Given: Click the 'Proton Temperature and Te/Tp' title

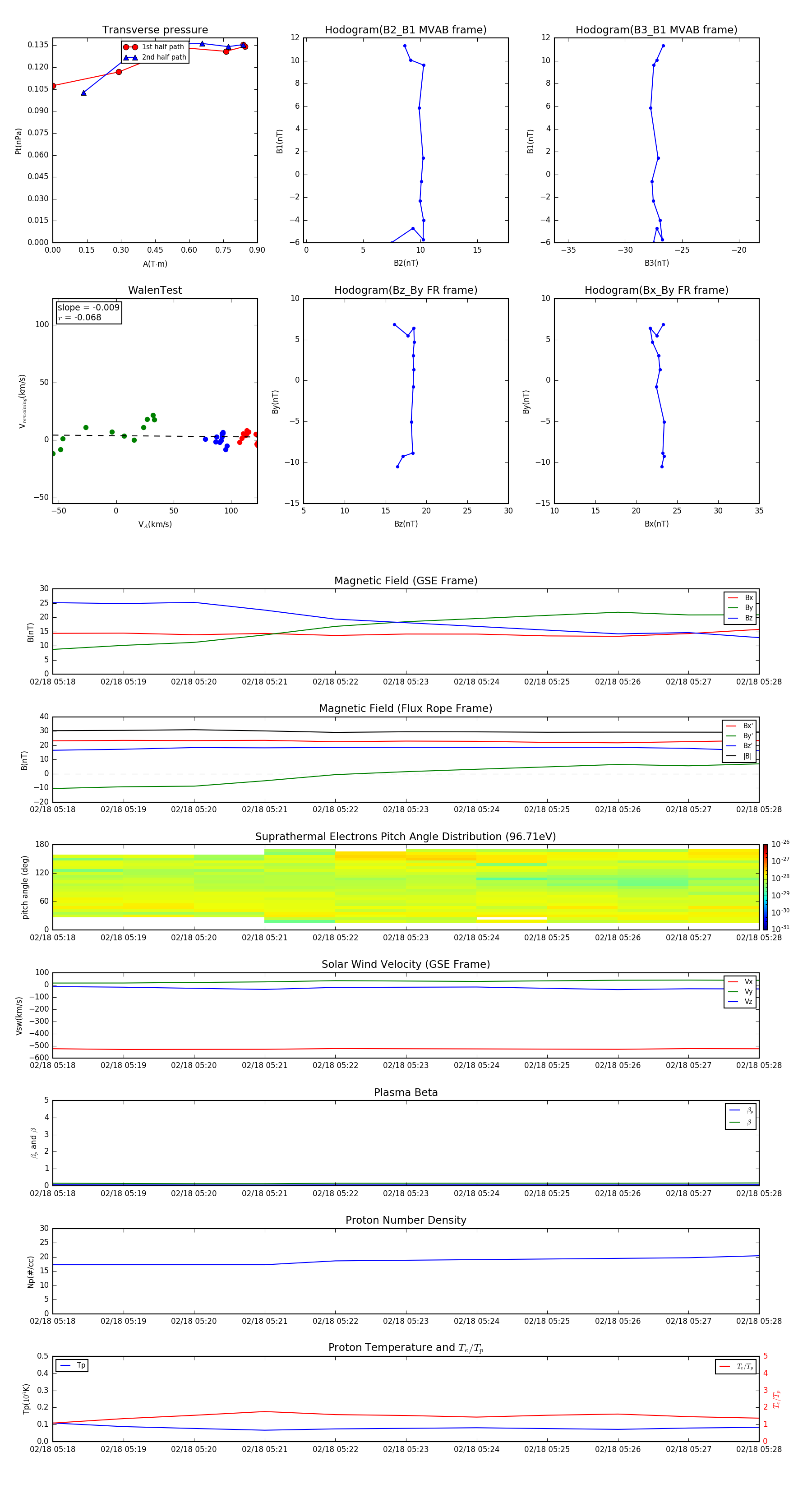Looking at the screenshot, I should [x=406, y=1347].
